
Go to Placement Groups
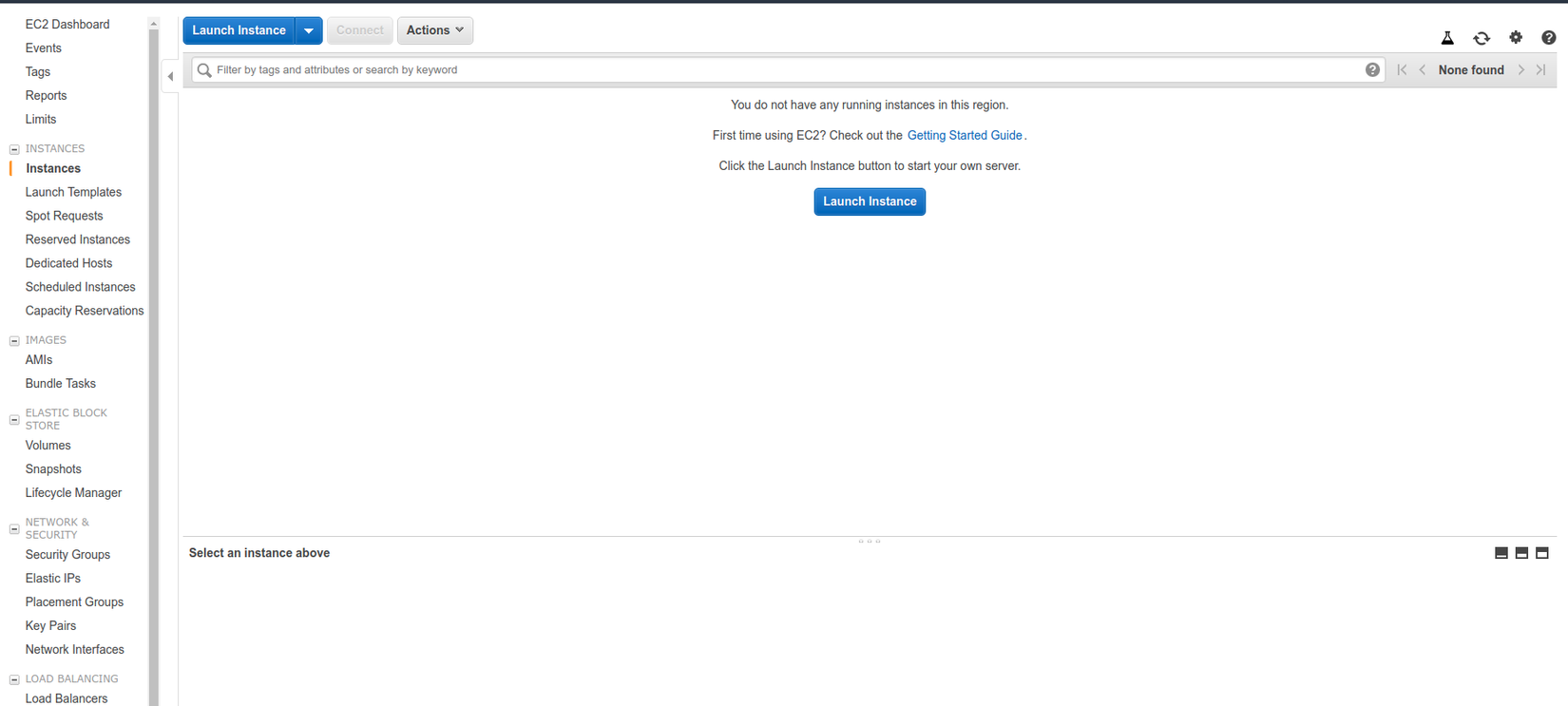point(74,602)
